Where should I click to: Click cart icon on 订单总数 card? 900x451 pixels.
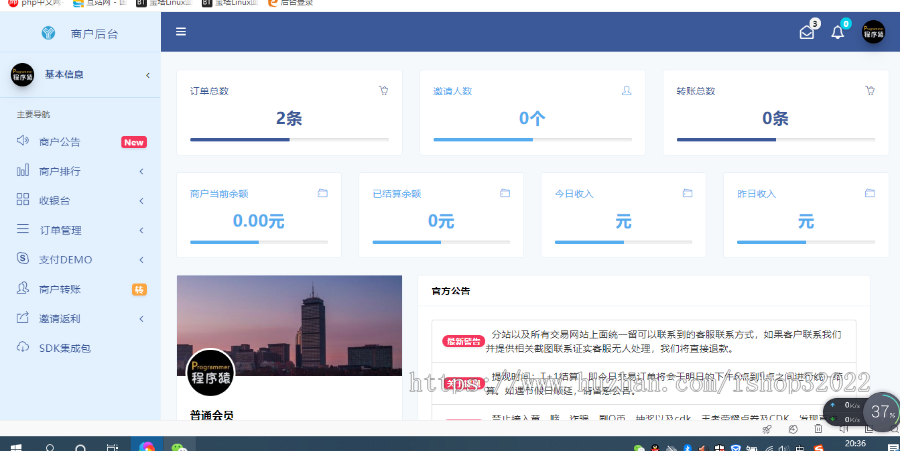point(383,90)
